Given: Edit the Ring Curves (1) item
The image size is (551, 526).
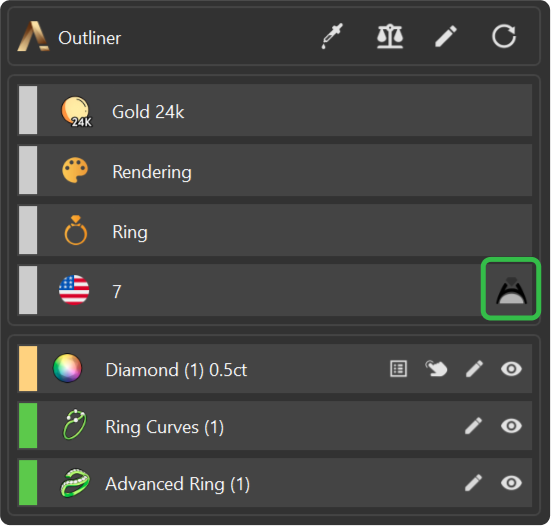Looking at the screenshot, I should coord(474,426).
